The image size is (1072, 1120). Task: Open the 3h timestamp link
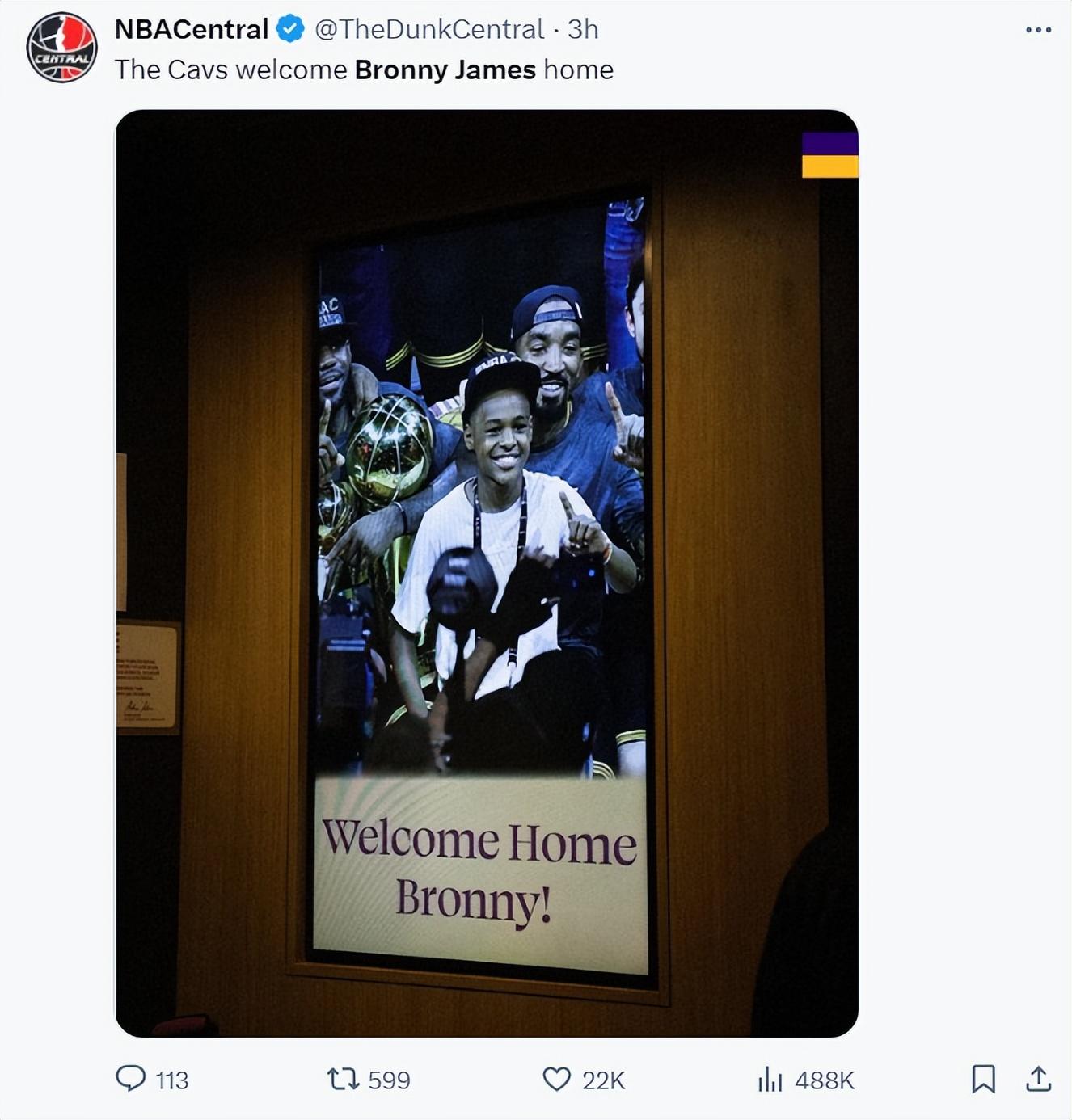(x=583, y=29)
